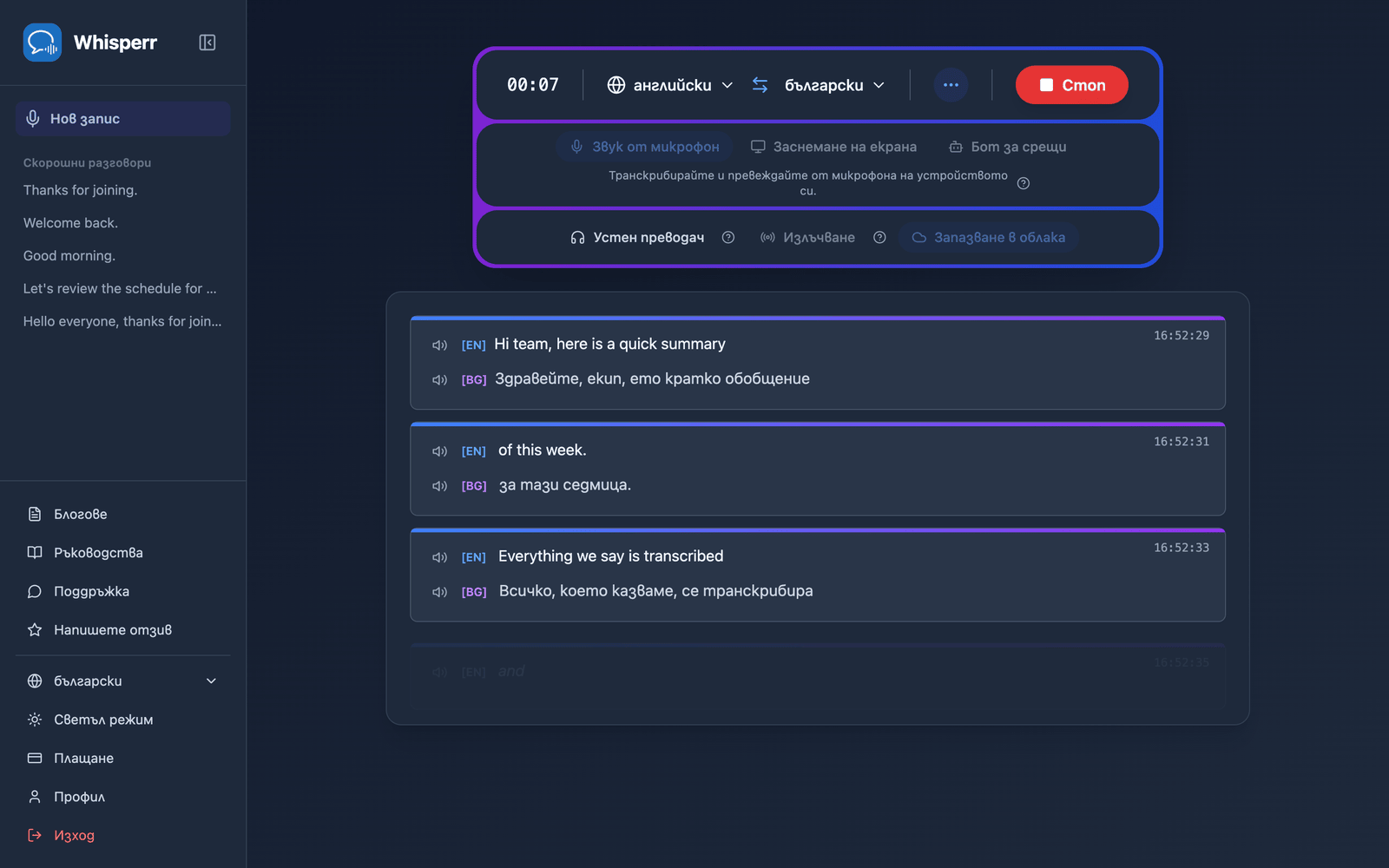
Task: Play audio for 'Здравейте, екип' translation
Action: 439,380
